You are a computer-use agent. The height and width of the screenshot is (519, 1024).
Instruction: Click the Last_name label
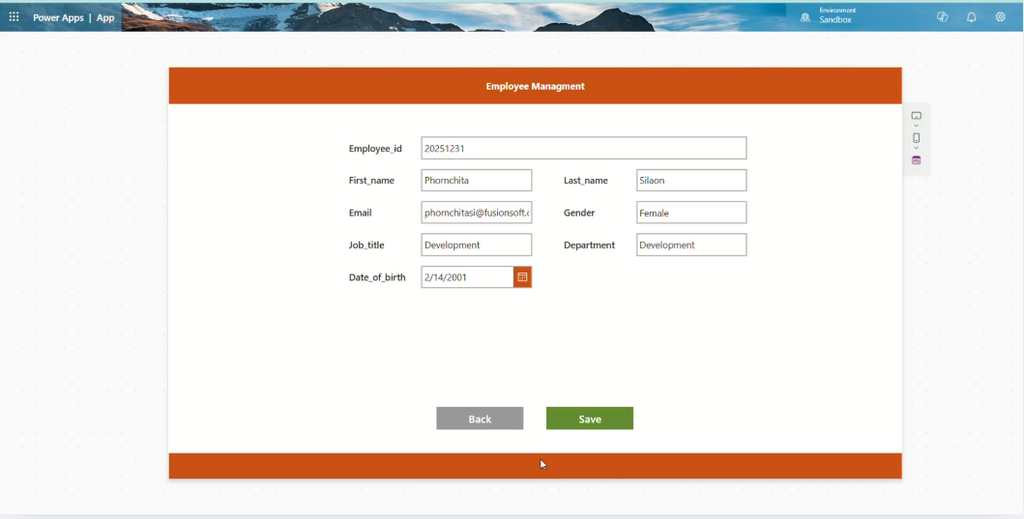(x=586, y=181)
